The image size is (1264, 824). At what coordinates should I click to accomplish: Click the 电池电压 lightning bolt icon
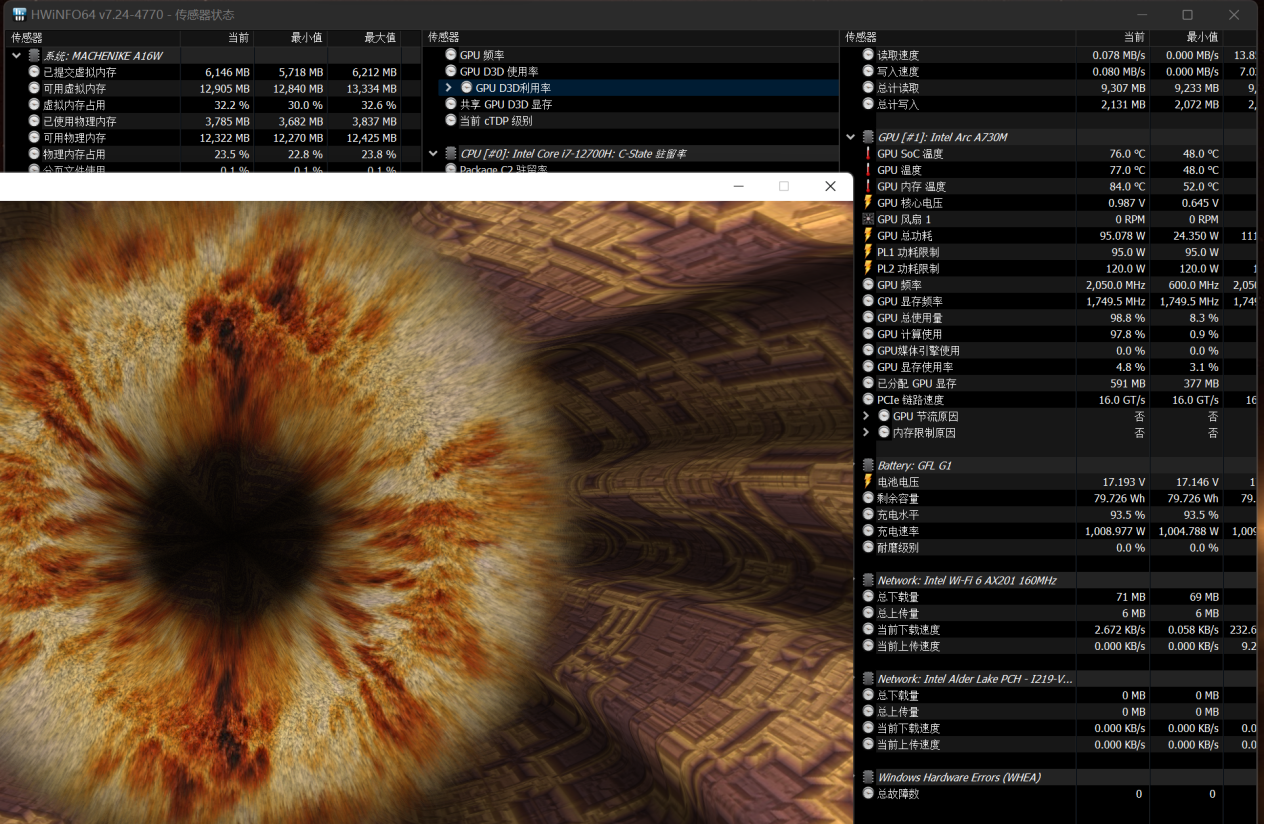pos(868,482)
